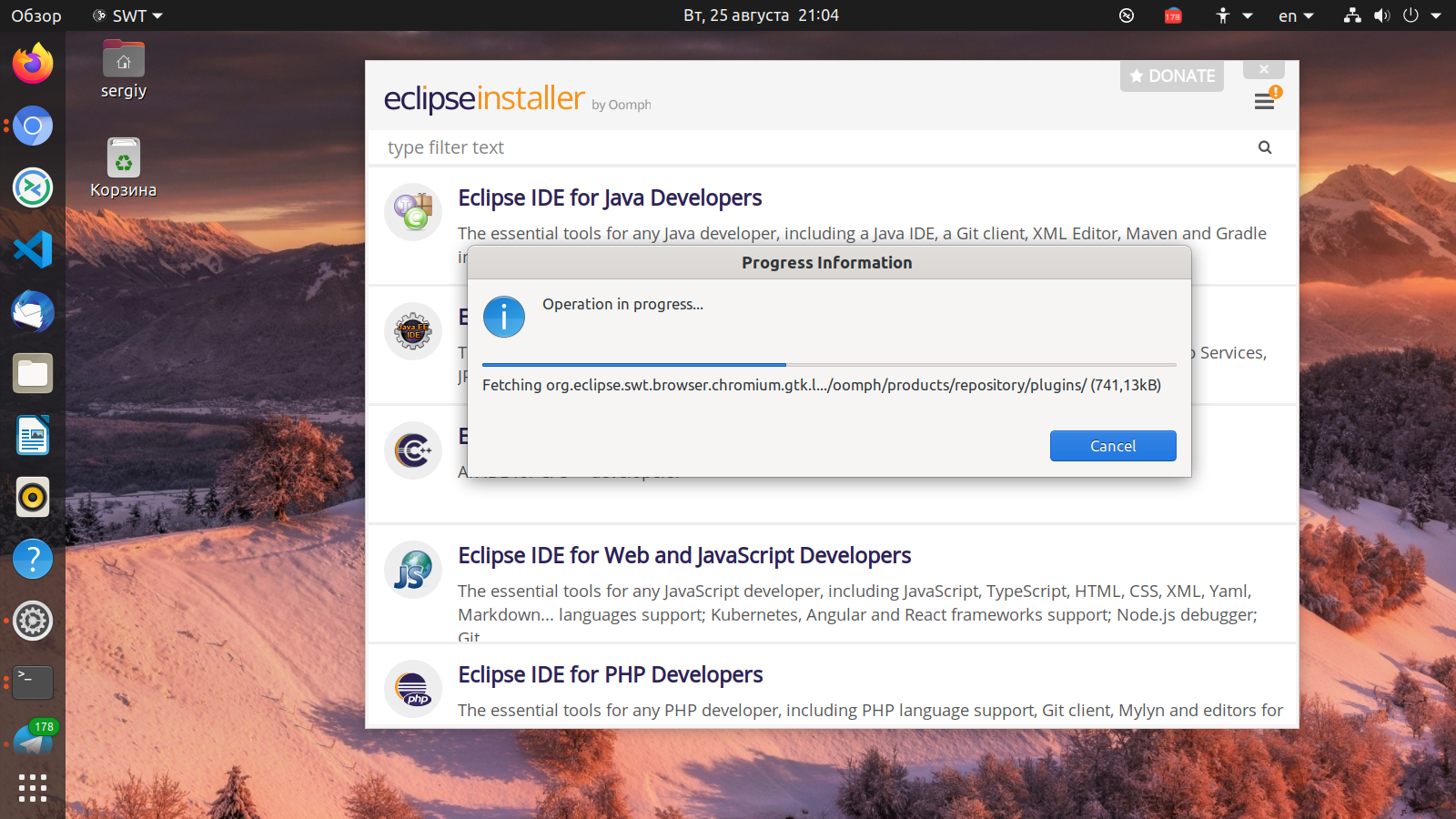
Task: Launch Firefox from the dock
Action: tap(33, 64)
